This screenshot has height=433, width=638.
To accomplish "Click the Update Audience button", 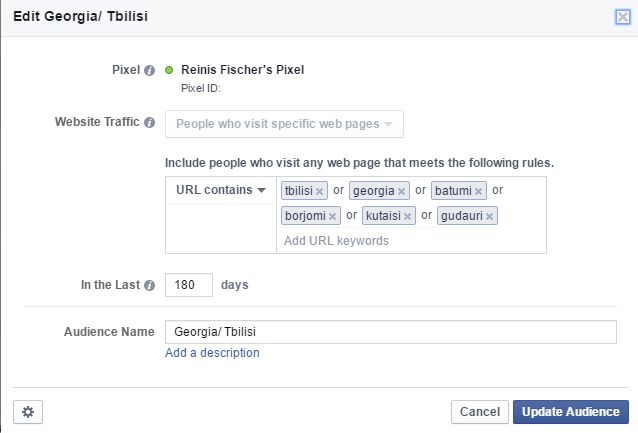I will coord(571,412).
